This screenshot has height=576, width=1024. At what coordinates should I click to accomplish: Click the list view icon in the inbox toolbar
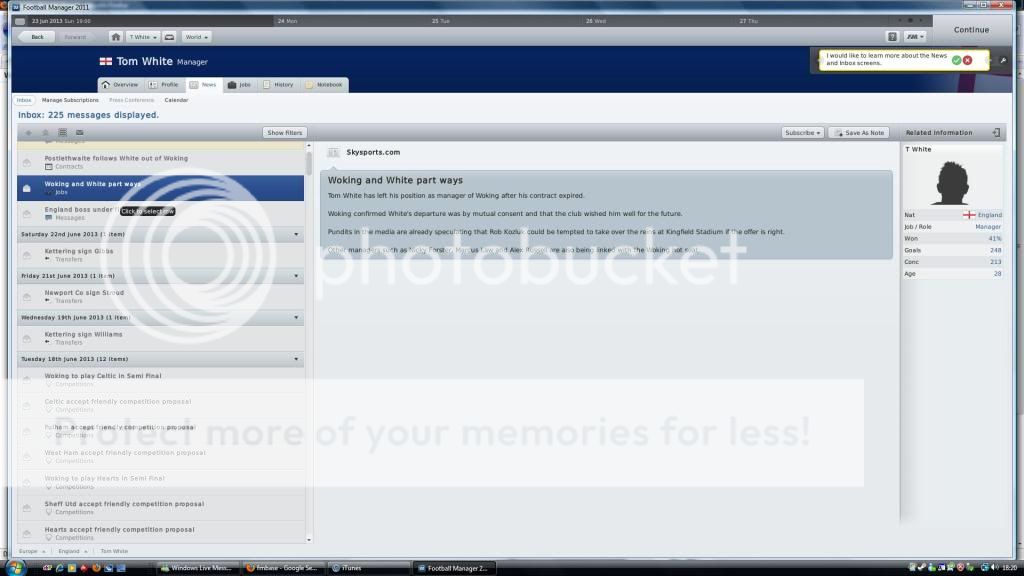point(63,133)
